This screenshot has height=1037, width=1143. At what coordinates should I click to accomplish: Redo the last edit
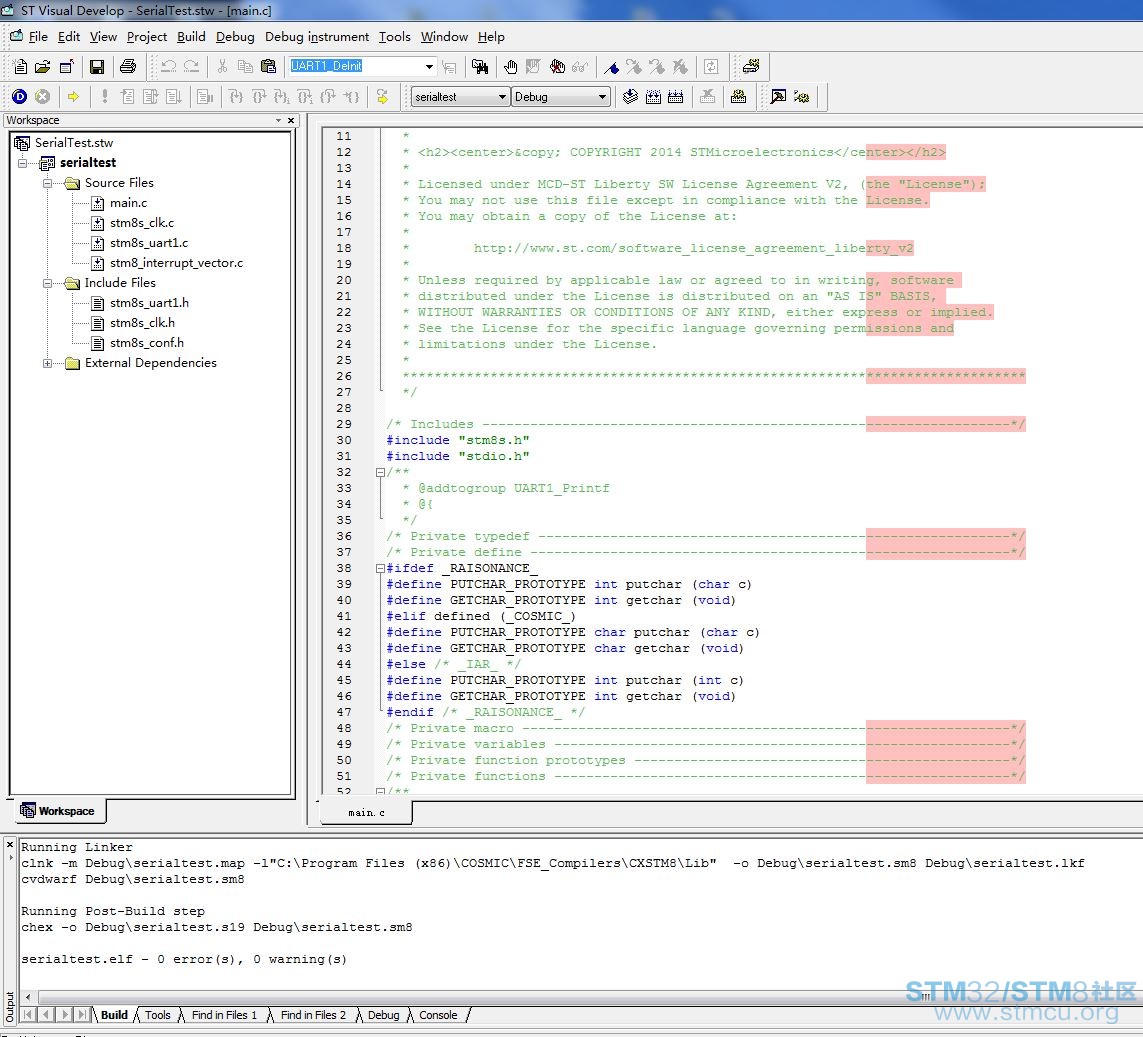tap(191, 67)
